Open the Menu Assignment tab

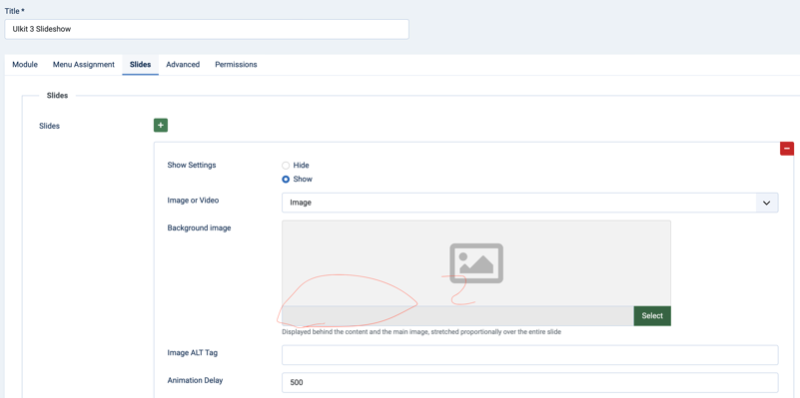point(84,65)
